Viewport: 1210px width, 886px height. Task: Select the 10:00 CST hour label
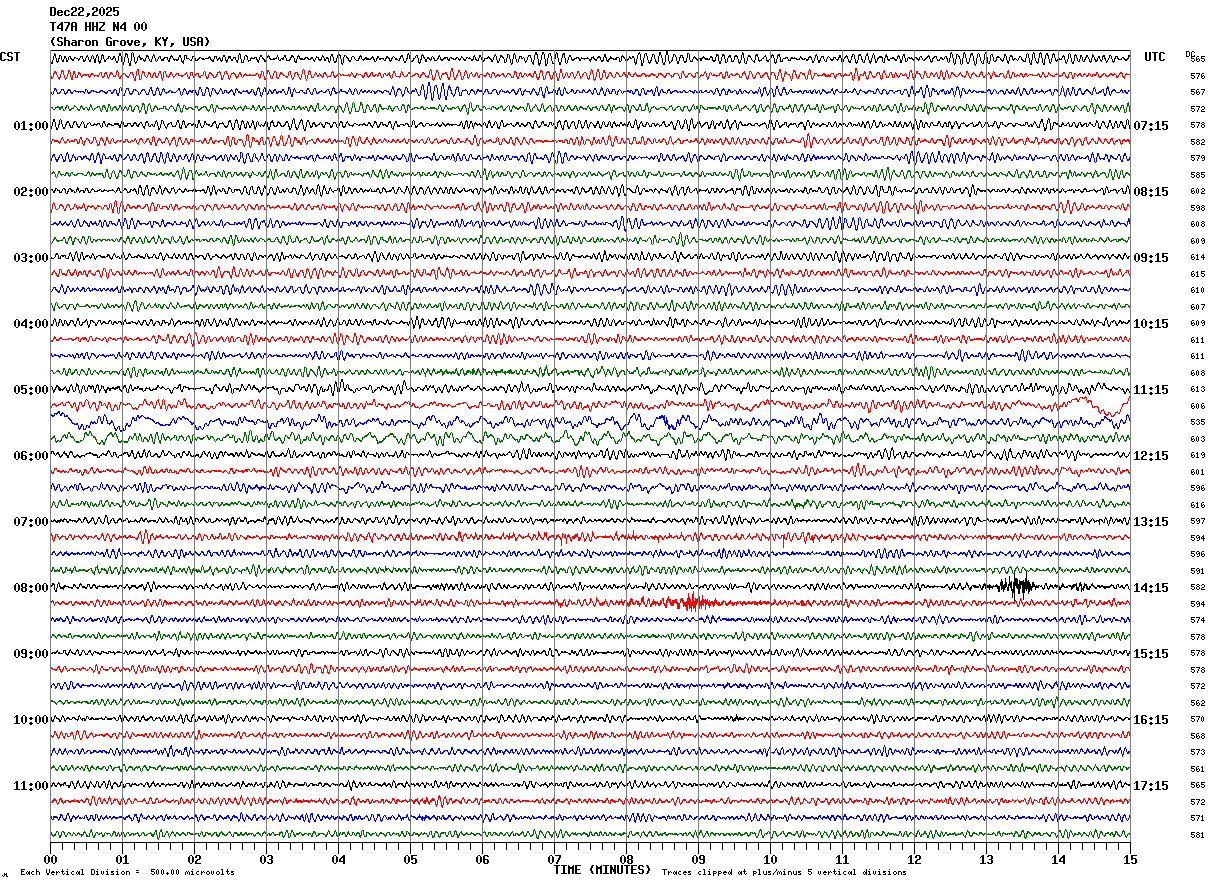31,720
